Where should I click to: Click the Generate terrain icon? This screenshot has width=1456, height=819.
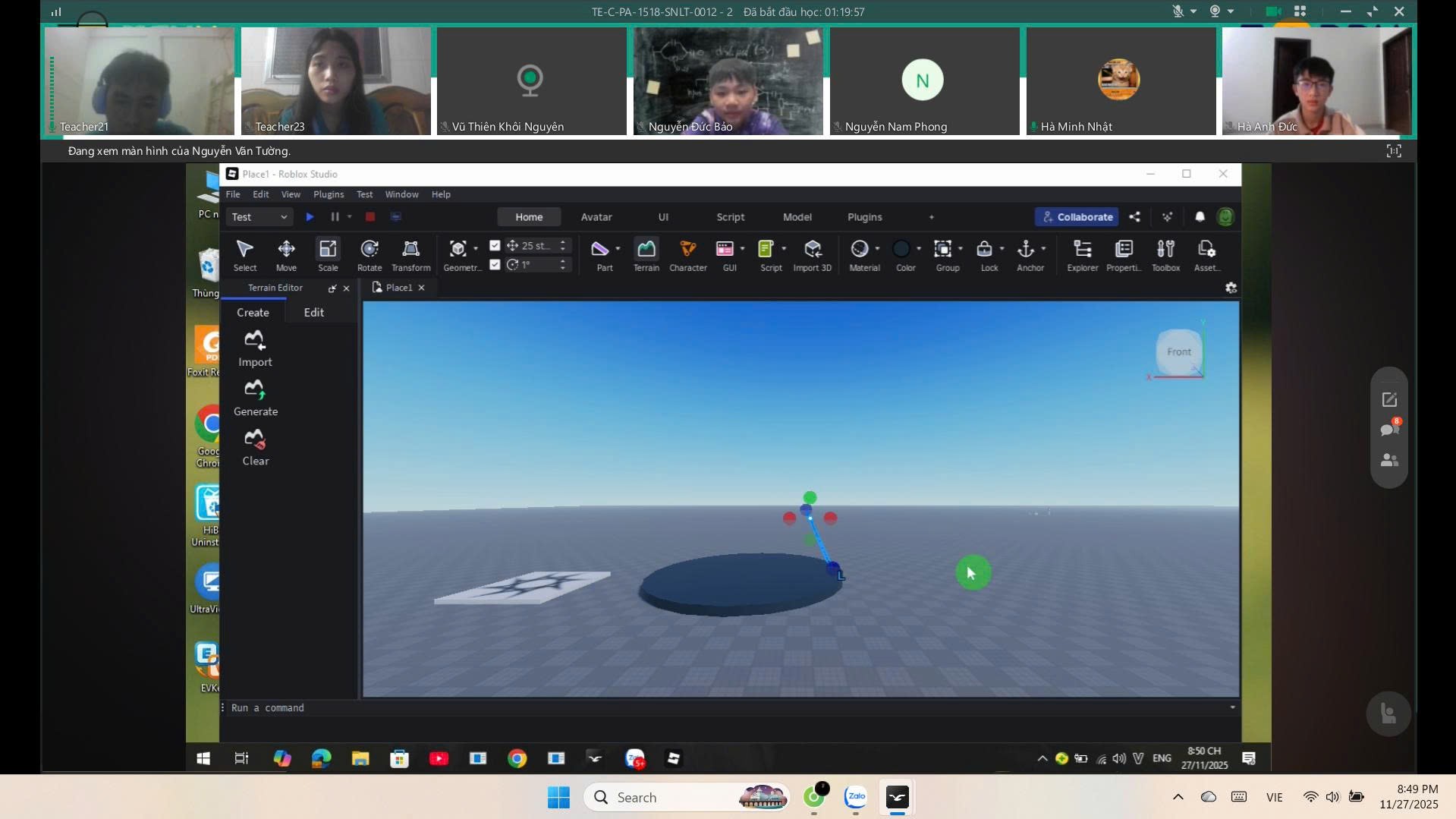[x=255, y=389]
